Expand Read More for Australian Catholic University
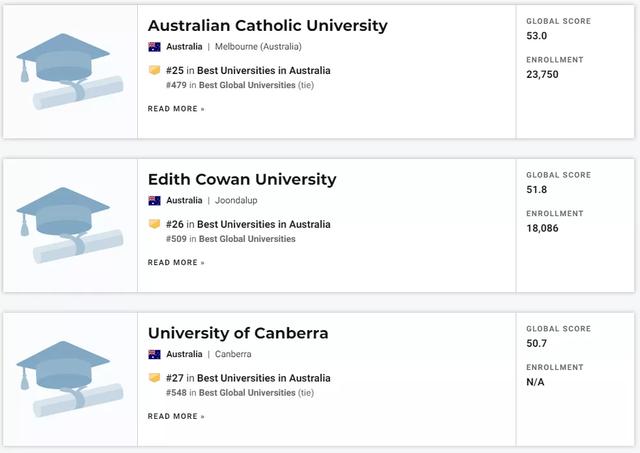 click(x=176, y=109)
